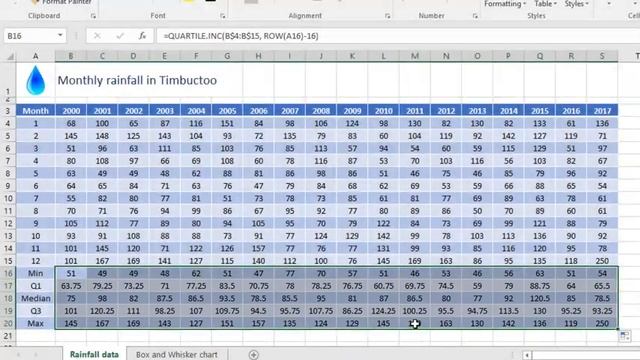Expand Conditional Formatting dropdown
Viewport: 640px width, 360px height.
505,4
